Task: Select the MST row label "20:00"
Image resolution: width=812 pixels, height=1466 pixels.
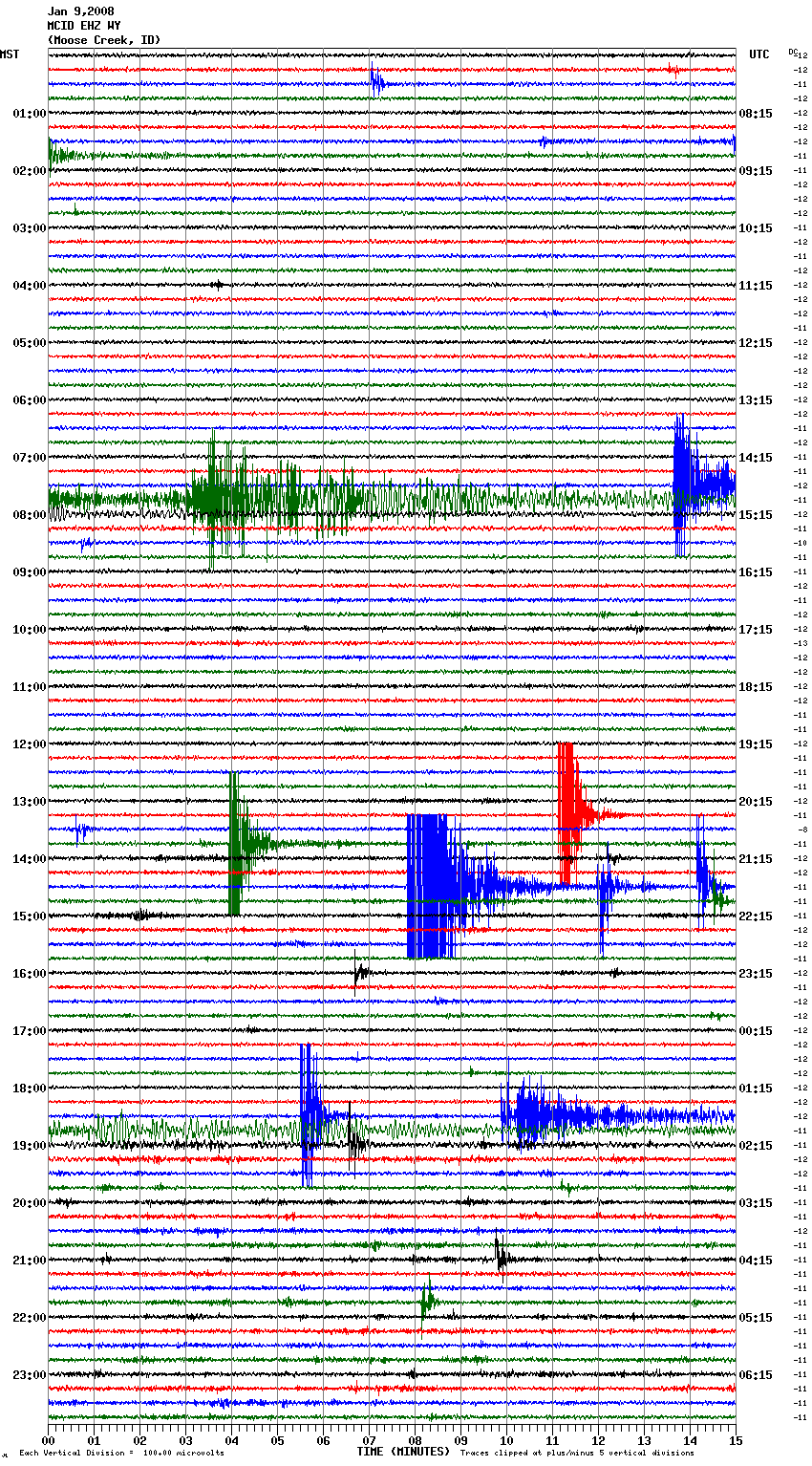Action: 30,1202
